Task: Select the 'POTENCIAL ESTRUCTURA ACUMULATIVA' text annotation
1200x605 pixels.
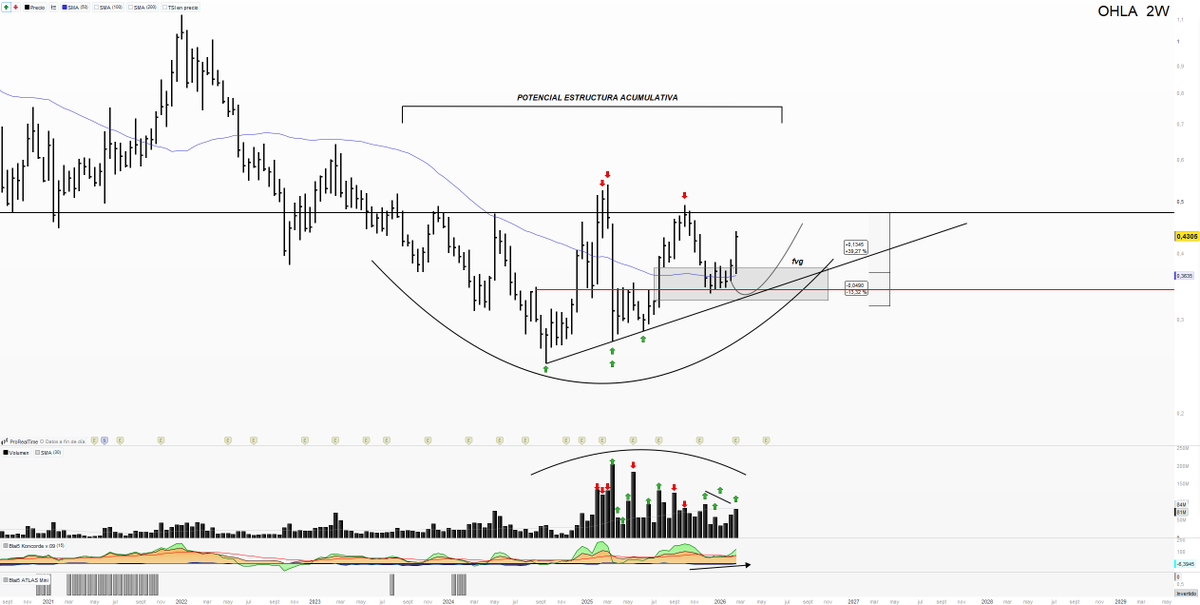Action: tap(598, 98)
